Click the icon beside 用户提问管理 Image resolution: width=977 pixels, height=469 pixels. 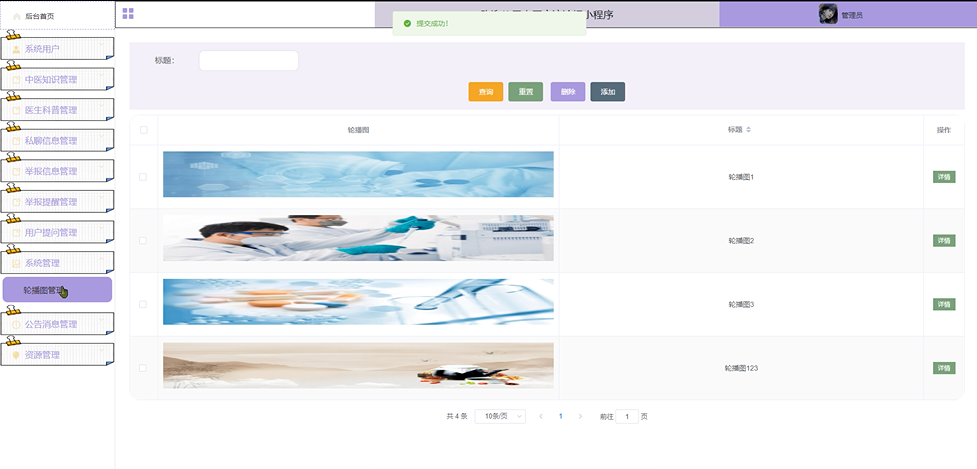16,232
